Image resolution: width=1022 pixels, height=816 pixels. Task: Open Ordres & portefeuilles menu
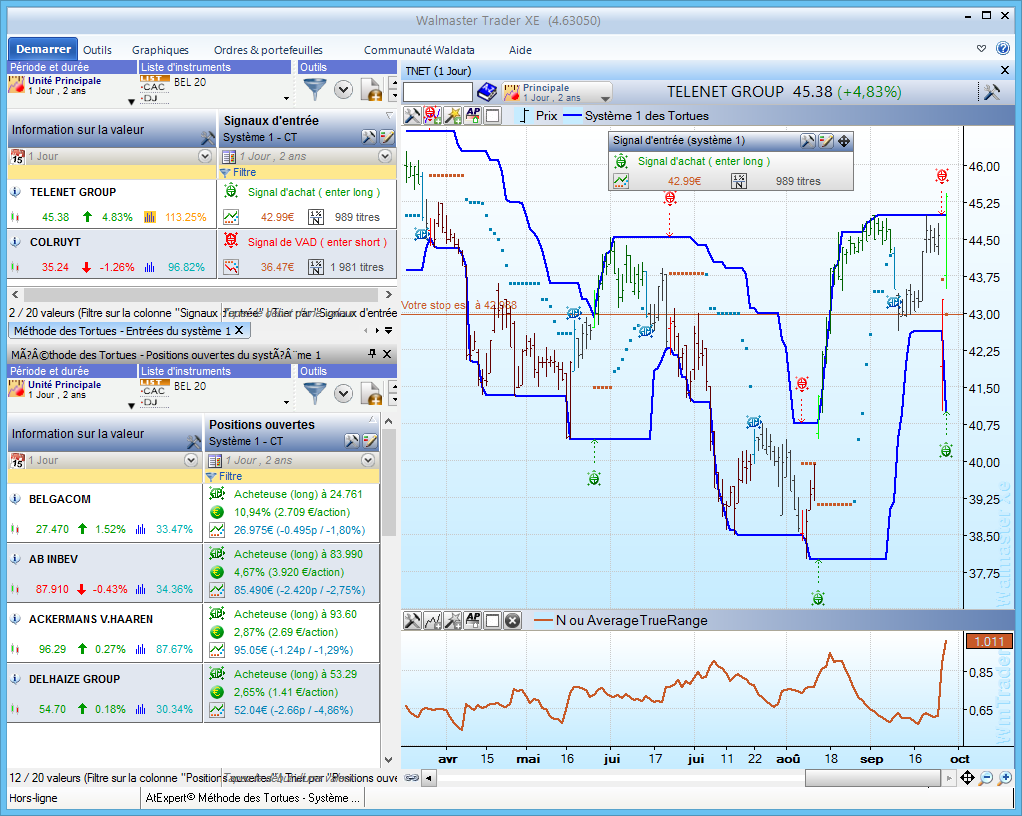pyautogui.click(x=268, y=50)
